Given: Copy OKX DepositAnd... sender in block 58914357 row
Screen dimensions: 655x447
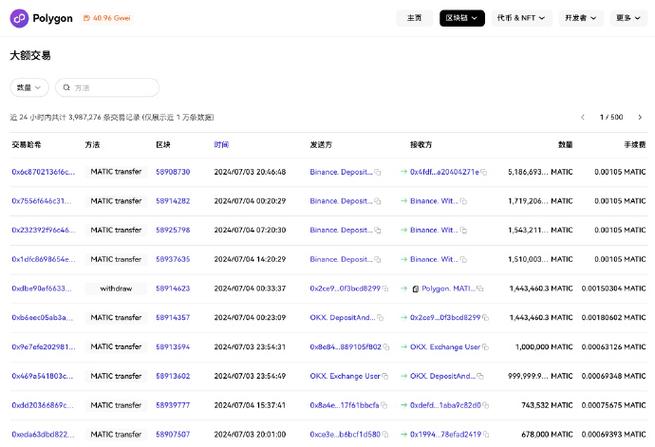Looking at the screenshot, I should (380, 317).
